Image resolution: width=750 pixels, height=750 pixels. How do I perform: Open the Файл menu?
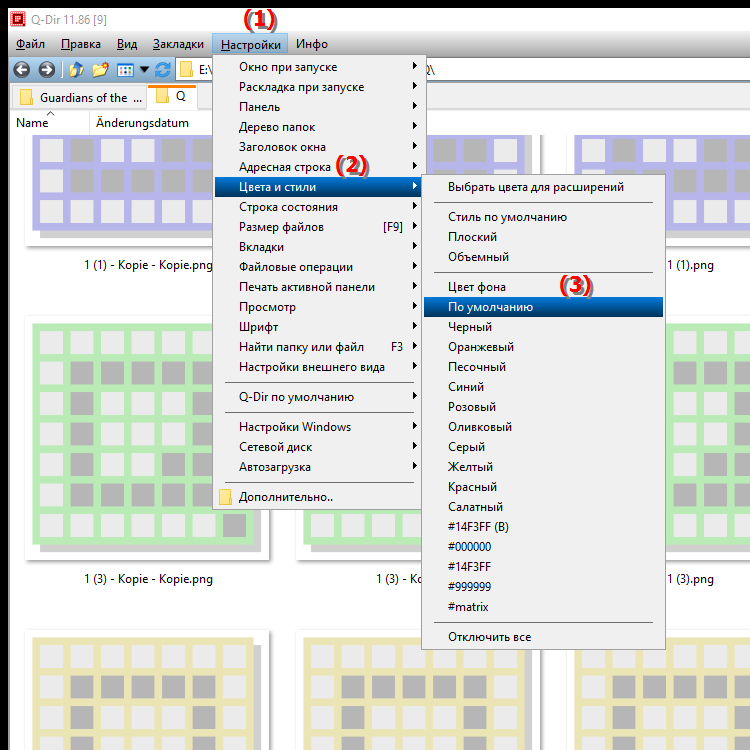click(30, 44)
